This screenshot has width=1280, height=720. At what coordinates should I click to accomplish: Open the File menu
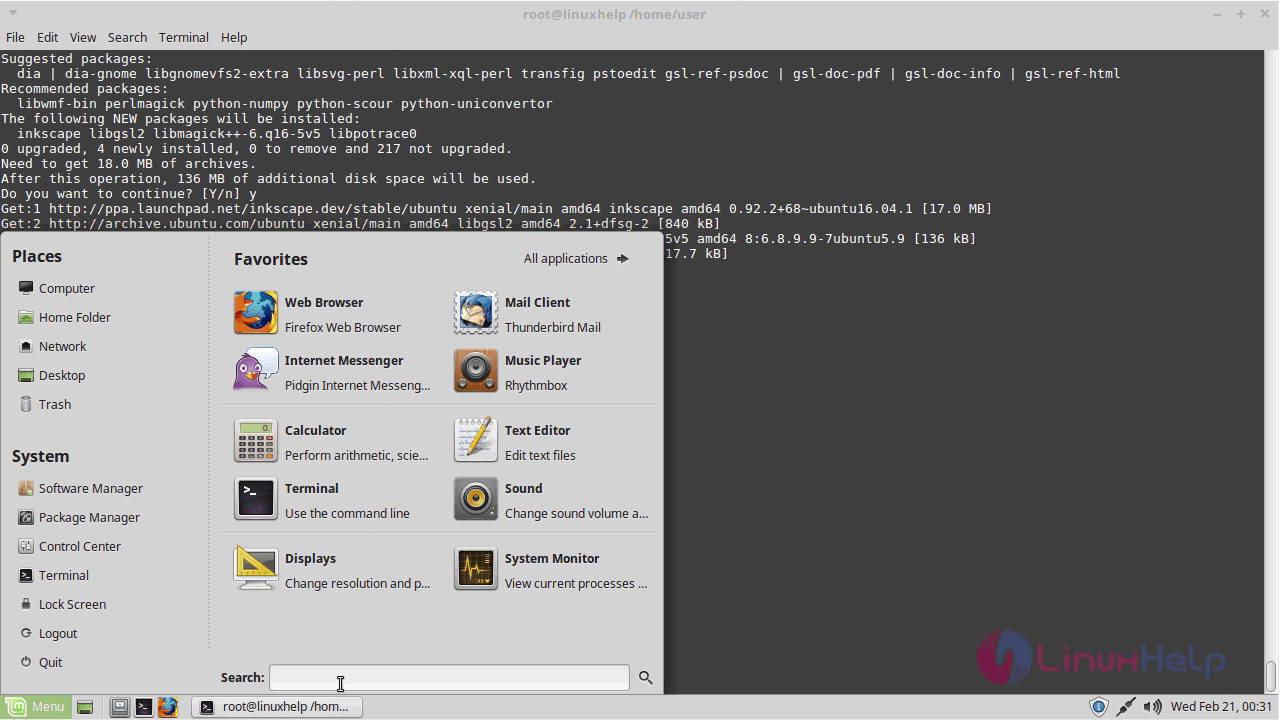point(15,37)
